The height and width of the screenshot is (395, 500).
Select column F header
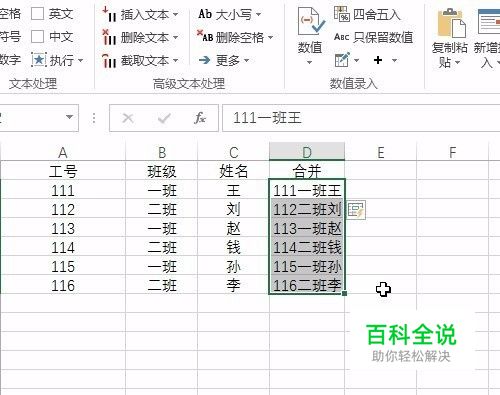pyautogui.click(x=453, y=152)
